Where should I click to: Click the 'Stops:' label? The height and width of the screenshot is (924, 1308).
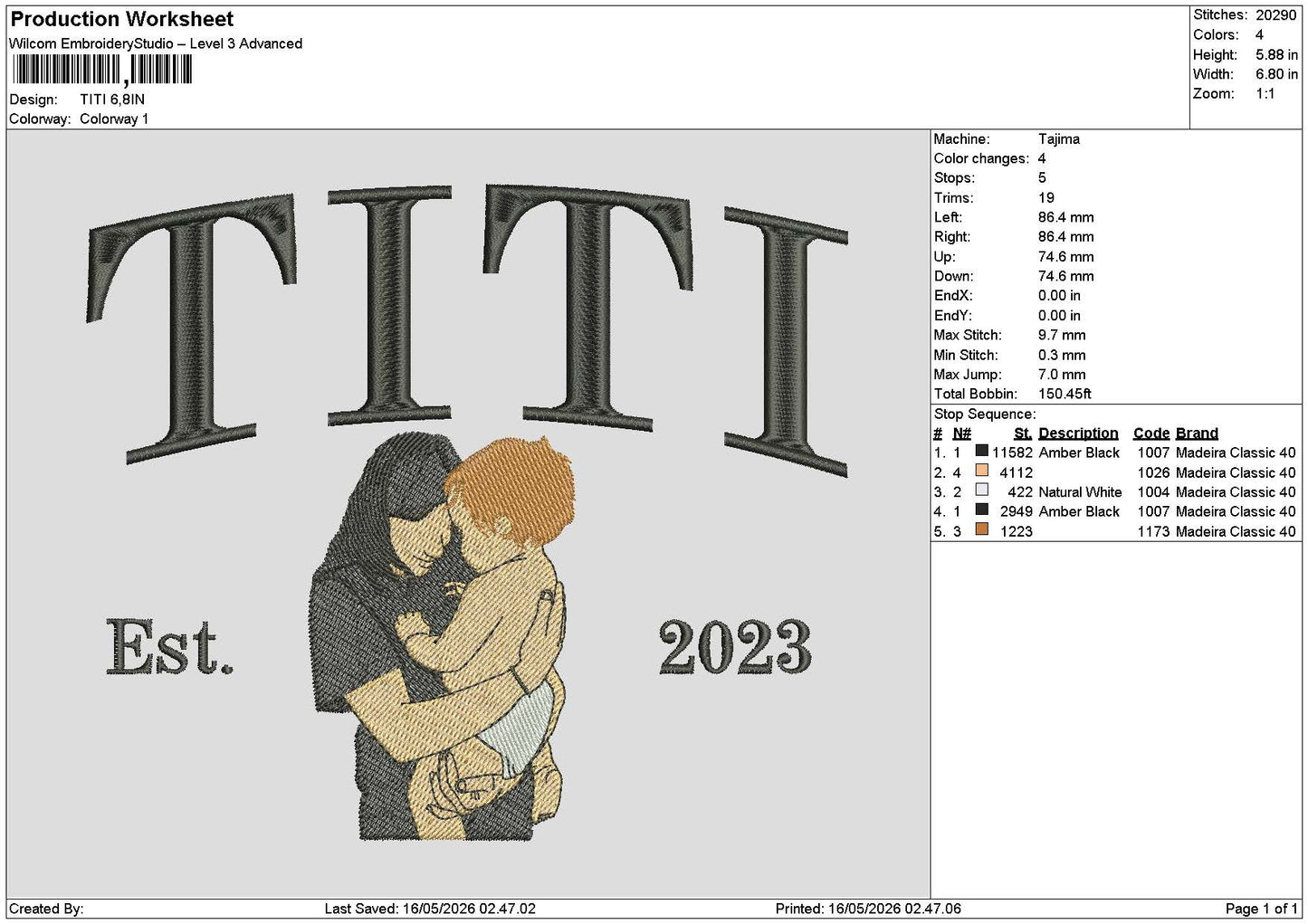pyautogui.click(x=954, y=178)
